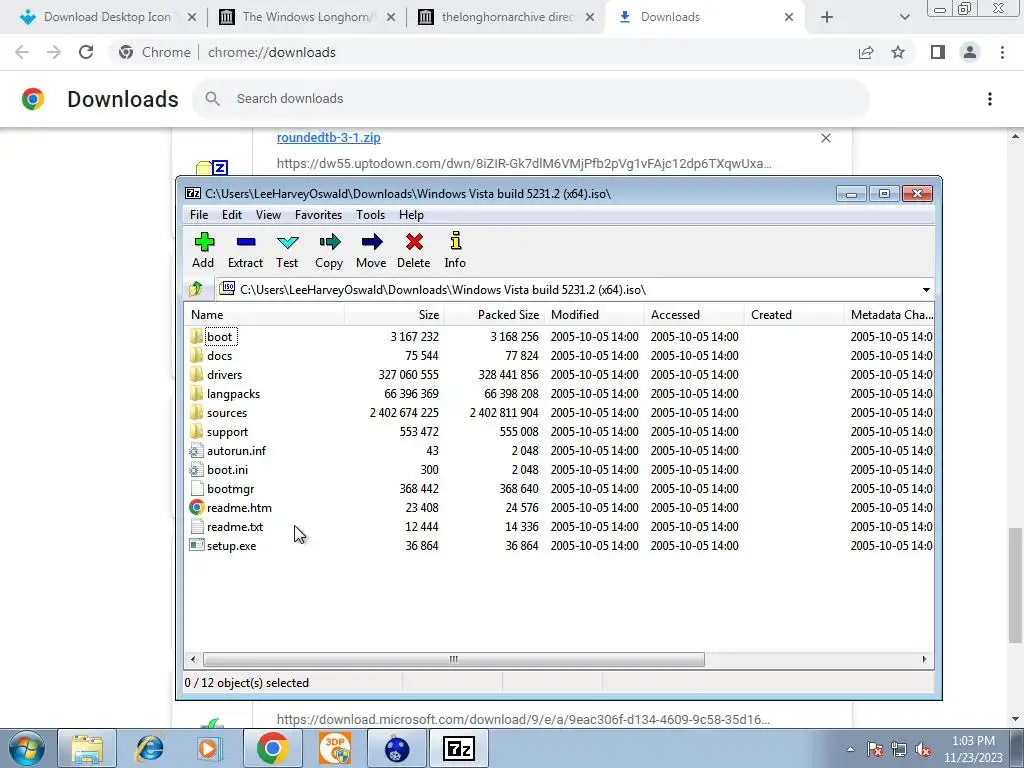Viewport: 1024px width, 768px height.
Task: Sort by Packed Size column header
Action: [x=494, y=315]
